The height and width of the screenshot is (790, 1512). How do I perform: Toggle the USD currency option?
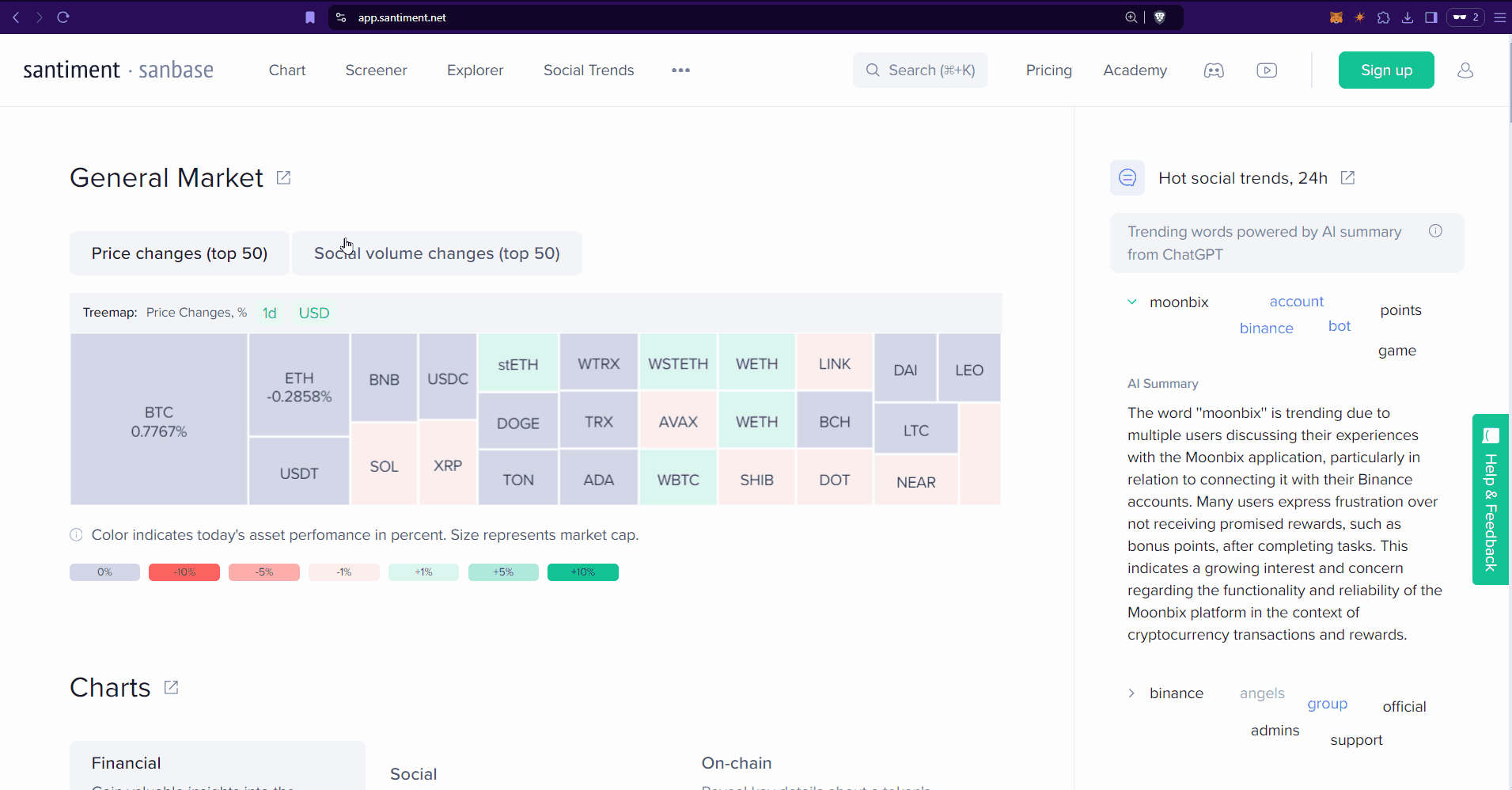313,313
